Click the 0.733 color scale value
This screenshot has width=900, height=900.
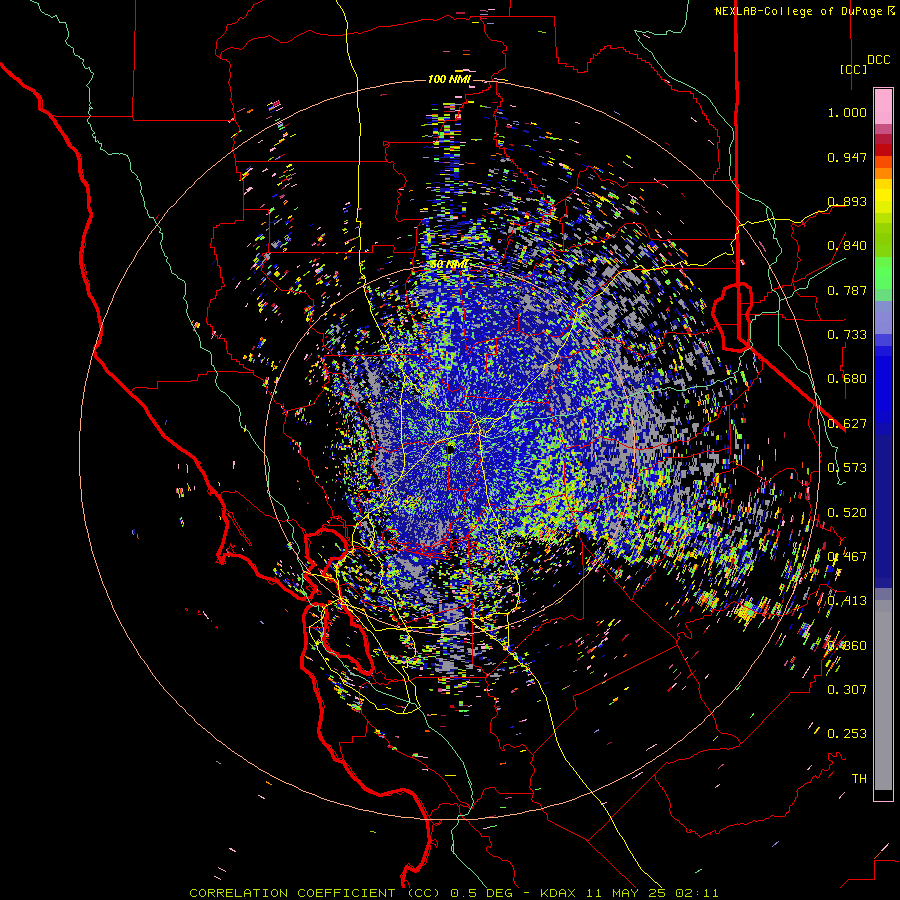click(847, 335)
